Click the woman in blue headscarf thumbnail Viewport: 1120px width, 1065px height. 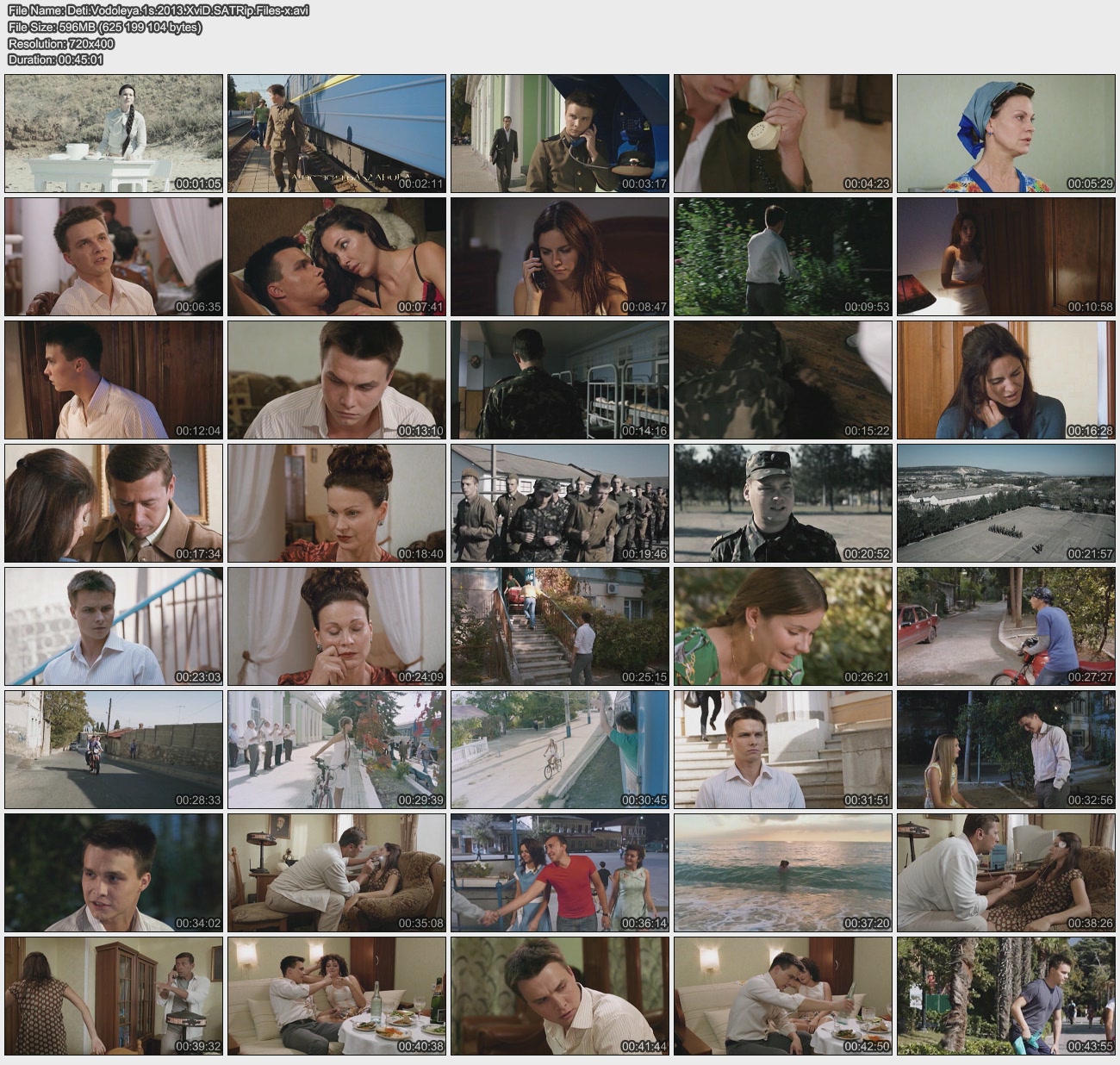click(x=1005, y=134)
